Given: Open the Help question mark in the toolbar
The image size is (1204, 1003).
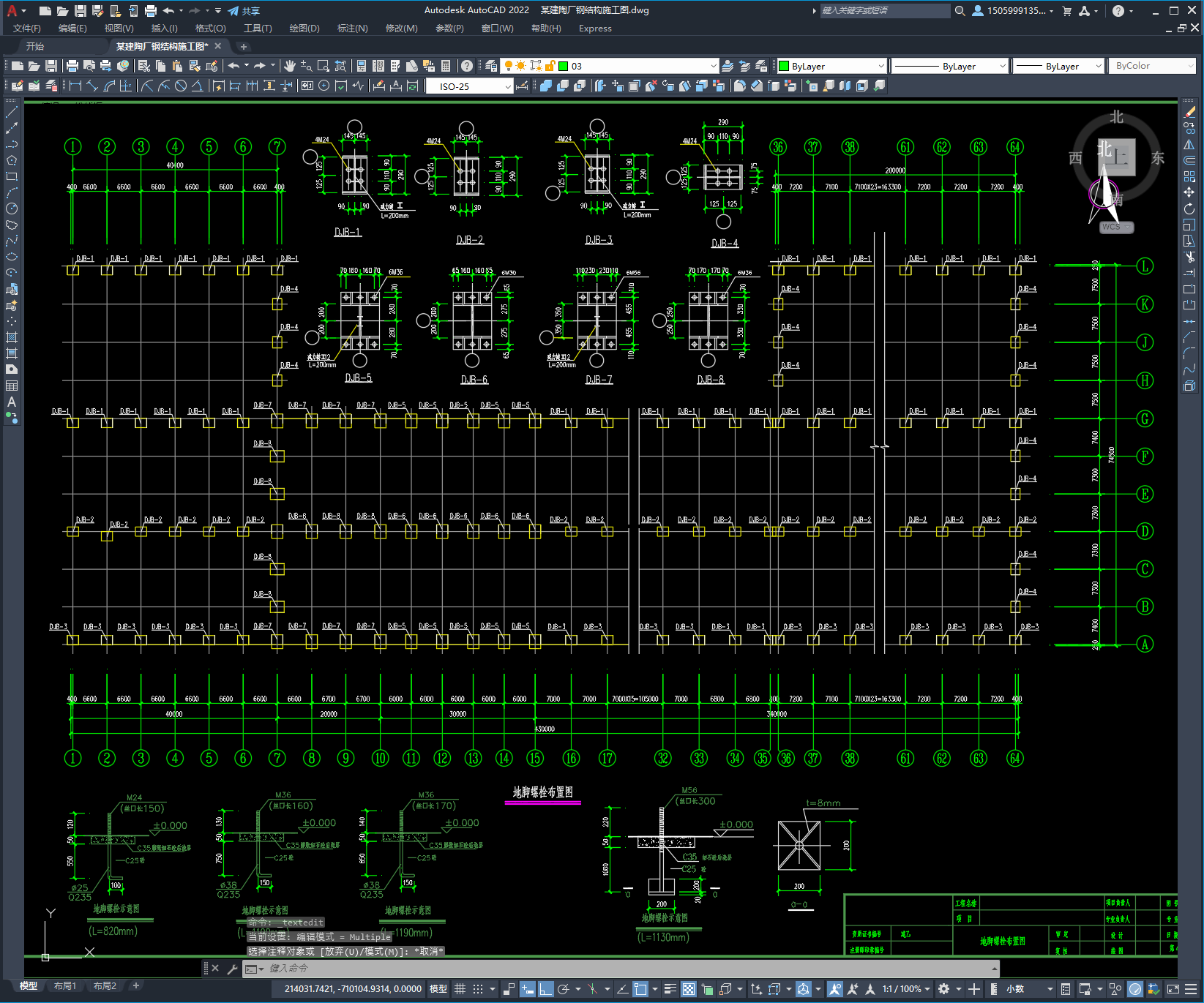Looking at the screenshot, I should pyautogui.click(x=466, y=66).
